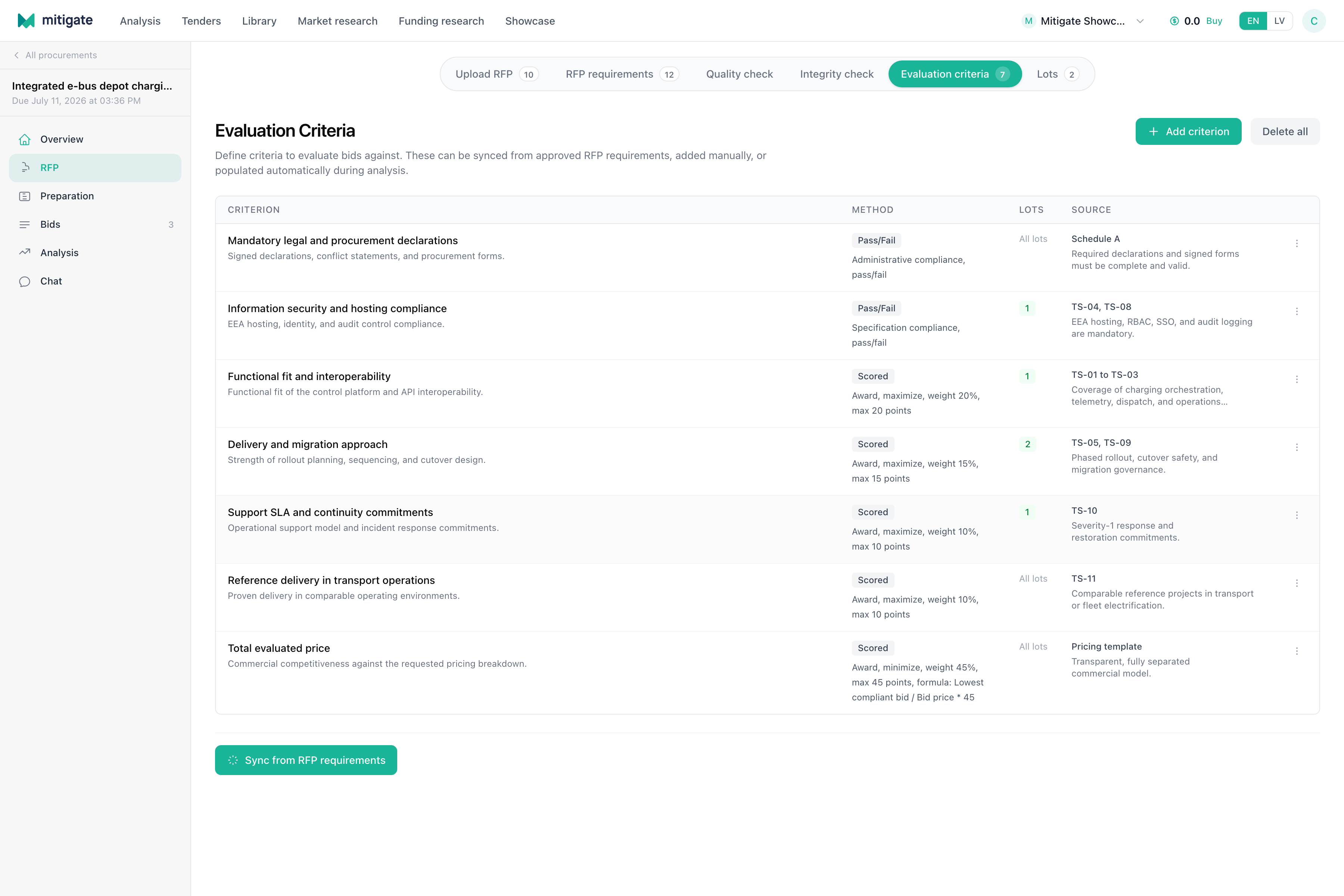Viewport: 1344px width, 896px height.
Task: Open the Overview home icon
Action: 25,139
